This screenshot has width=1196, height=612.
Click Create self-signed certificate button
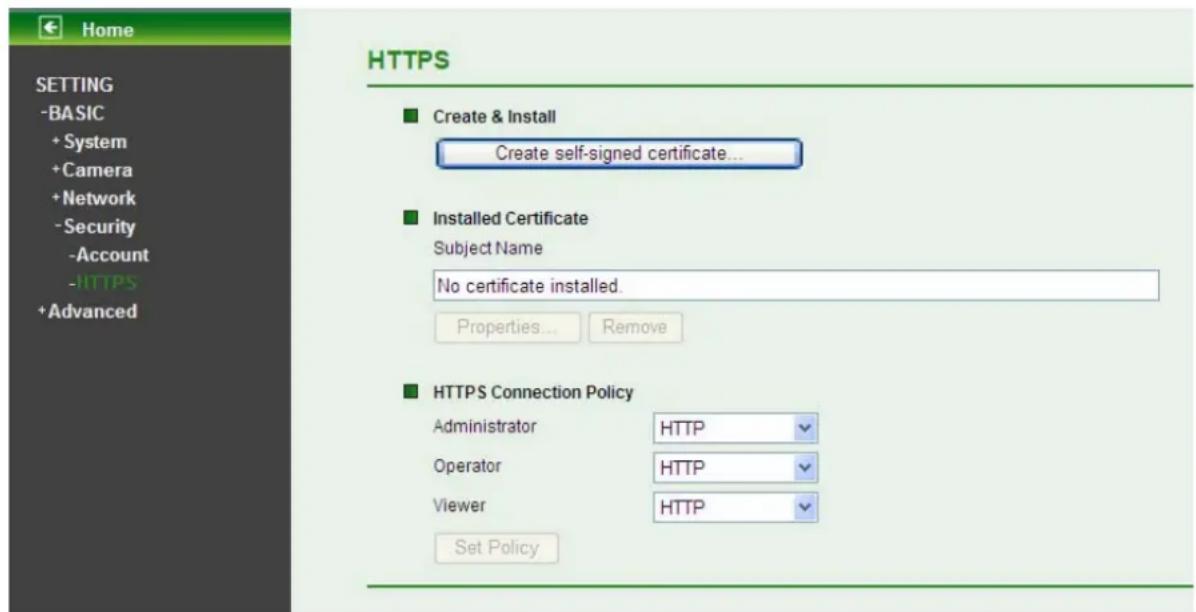(619, 153)
